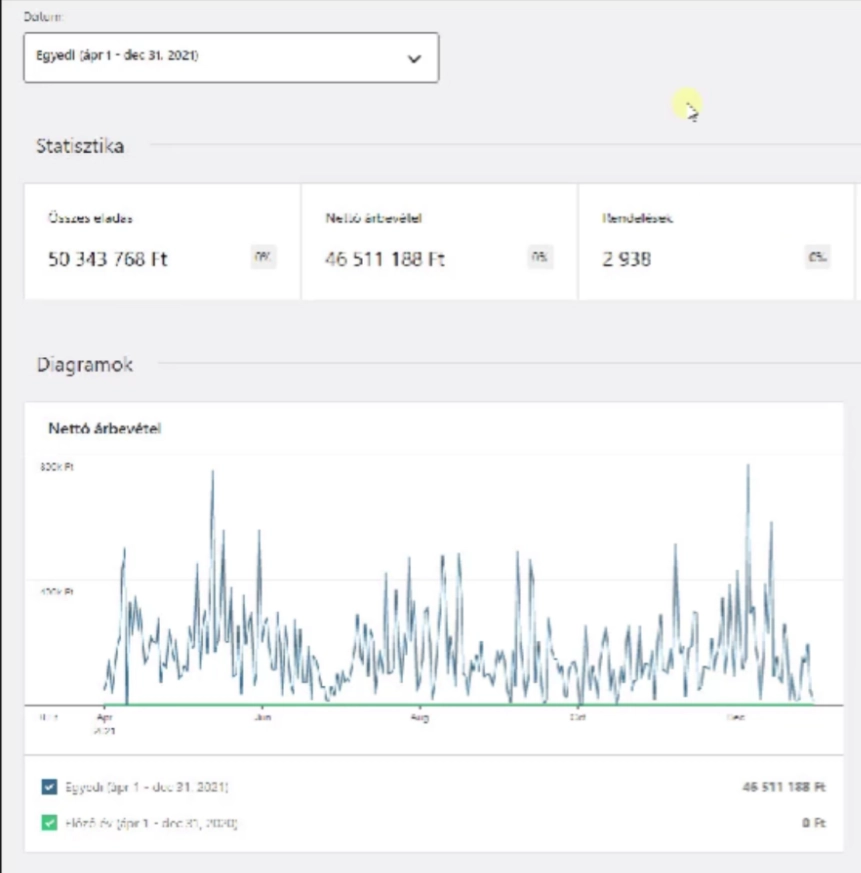Click the Diagramok section heading
This screenshot has height=873, width=861.
84,364
